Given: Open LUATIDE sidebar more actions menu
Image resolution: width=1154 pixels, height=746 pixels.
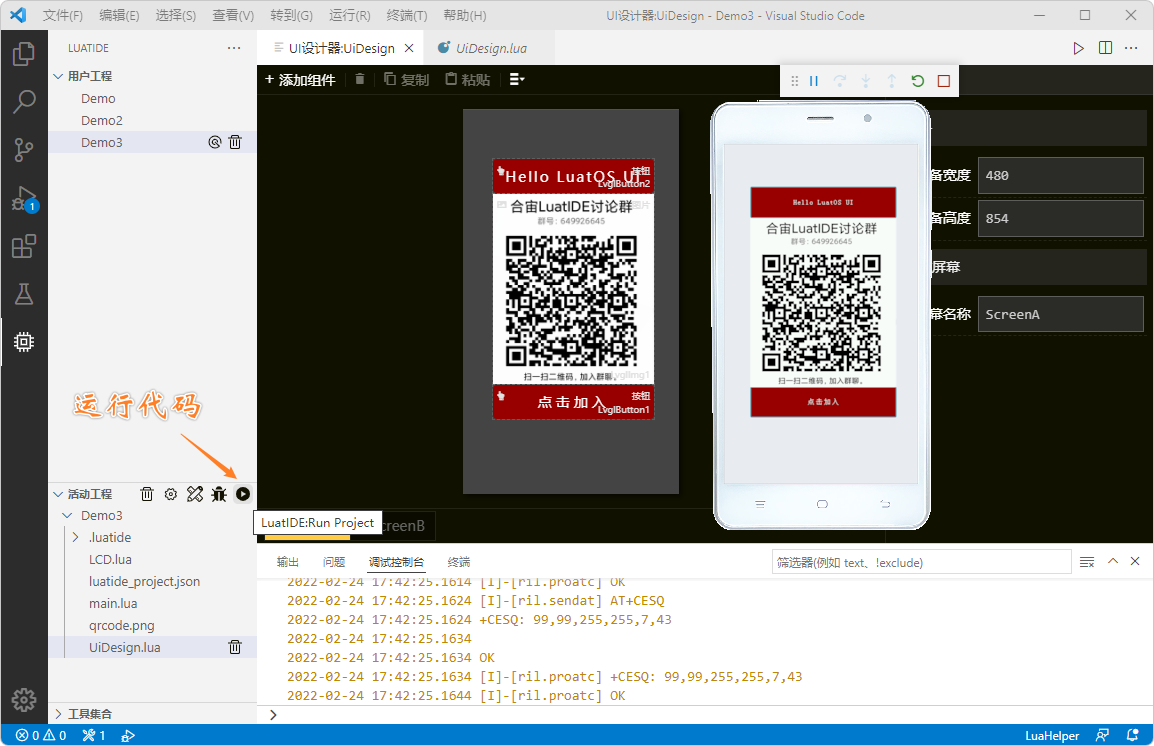Looking at the screenshot, I should 234,48.
